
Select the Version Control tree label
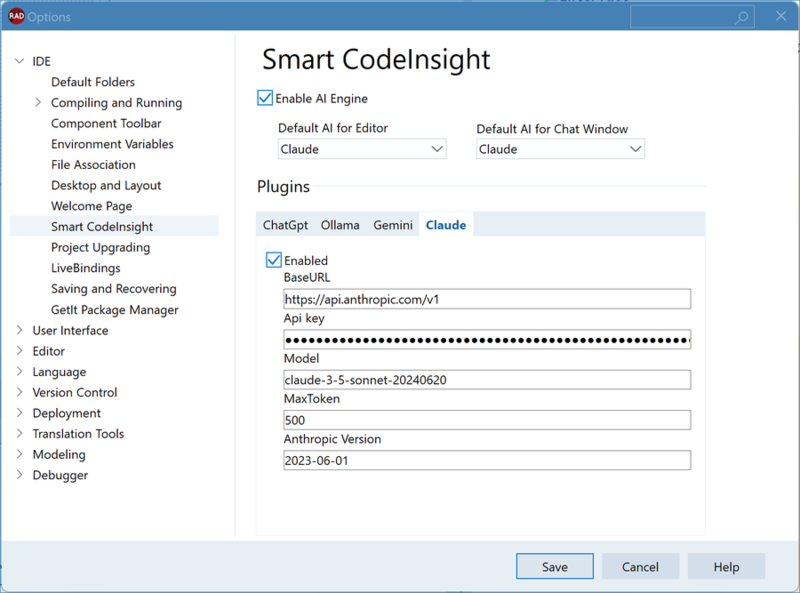75,392
